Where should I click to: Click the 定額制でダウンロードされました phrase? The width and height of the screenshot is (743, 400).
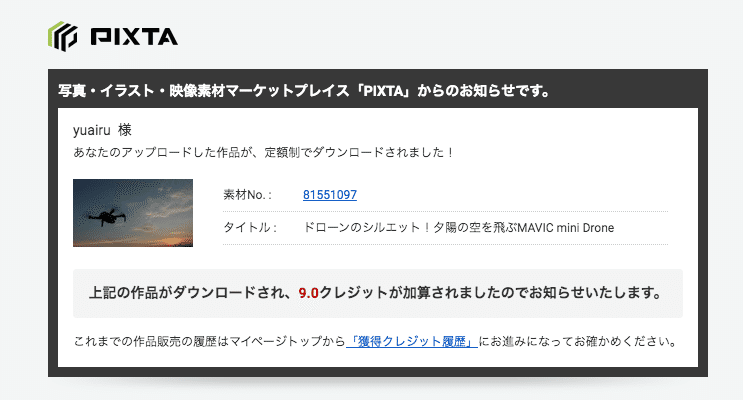coord(351,153)
